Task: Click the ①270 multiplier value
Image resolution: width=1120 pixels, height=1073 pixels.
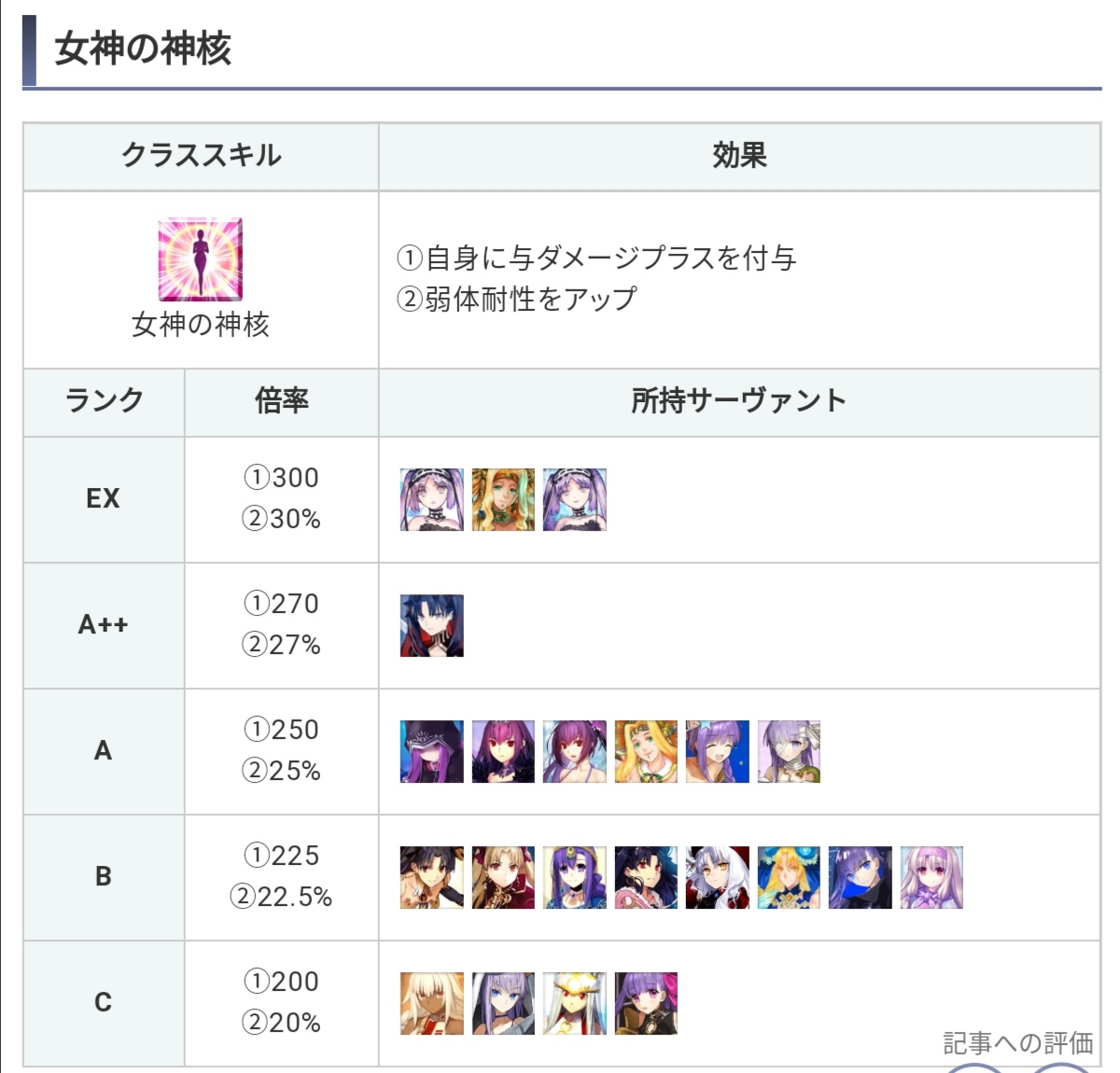Action: 282,604
